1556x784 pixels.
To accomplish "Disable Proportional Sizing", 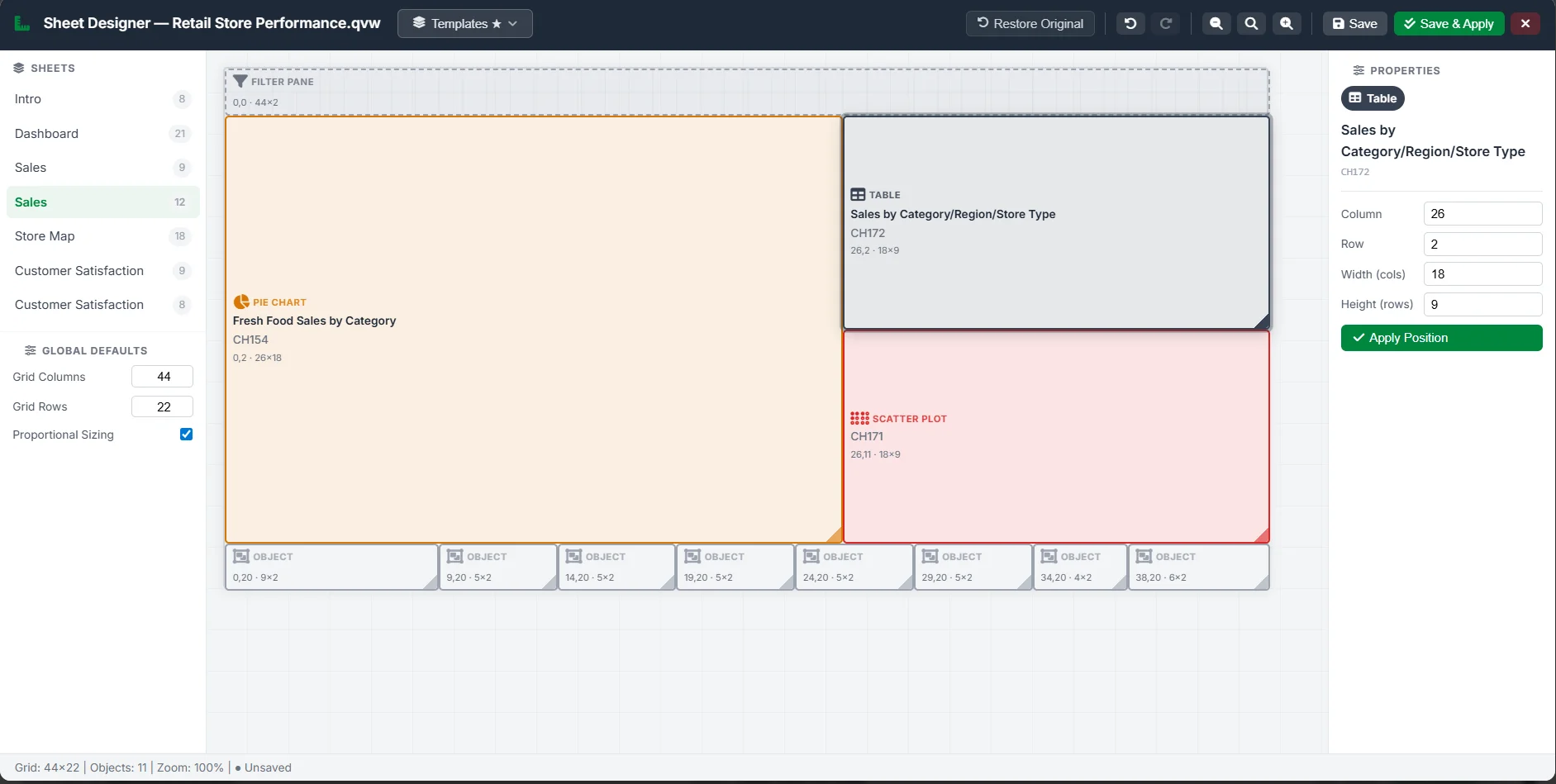I will [x=185, y=434].
